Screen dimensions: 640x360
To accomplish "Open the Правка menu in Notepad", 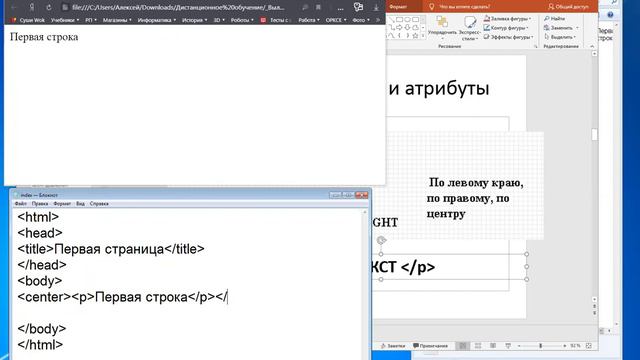I will 40,203.
